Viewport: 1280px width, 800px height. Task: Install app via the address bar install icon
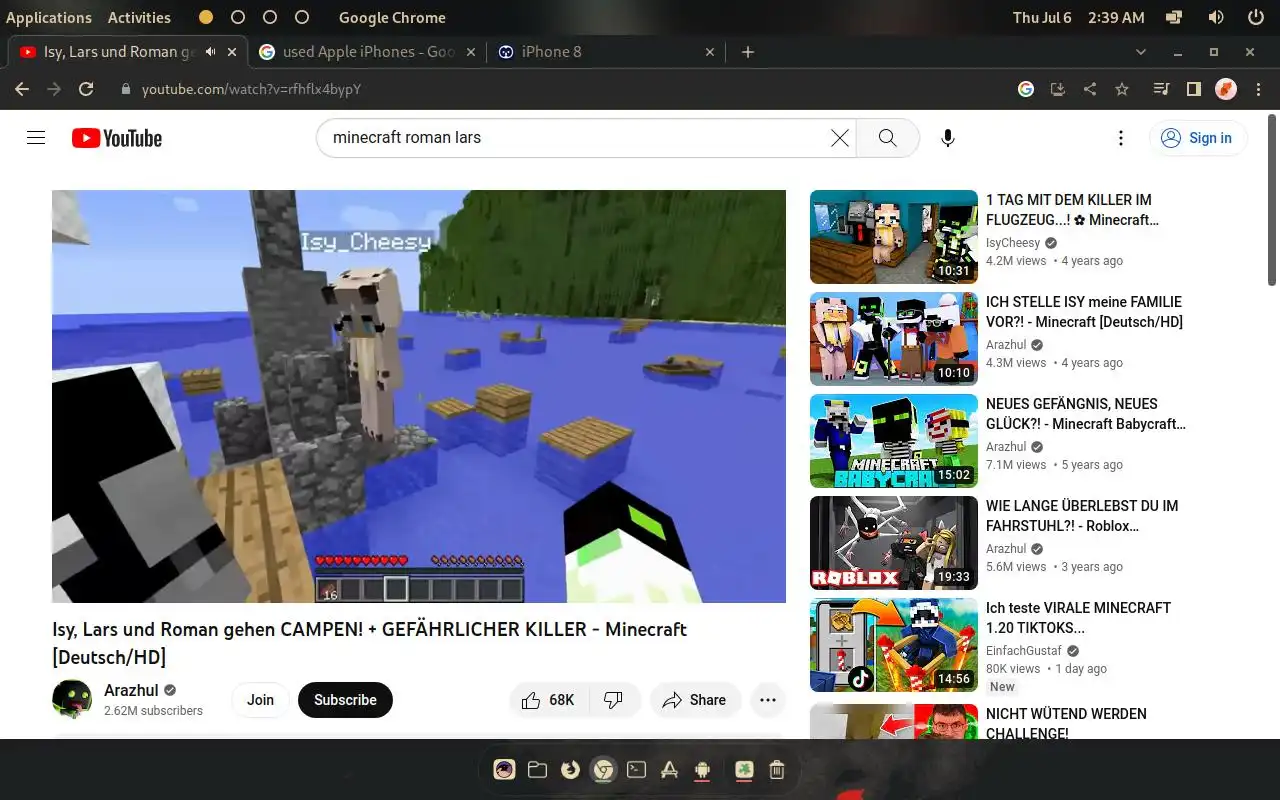(1058, 89)
